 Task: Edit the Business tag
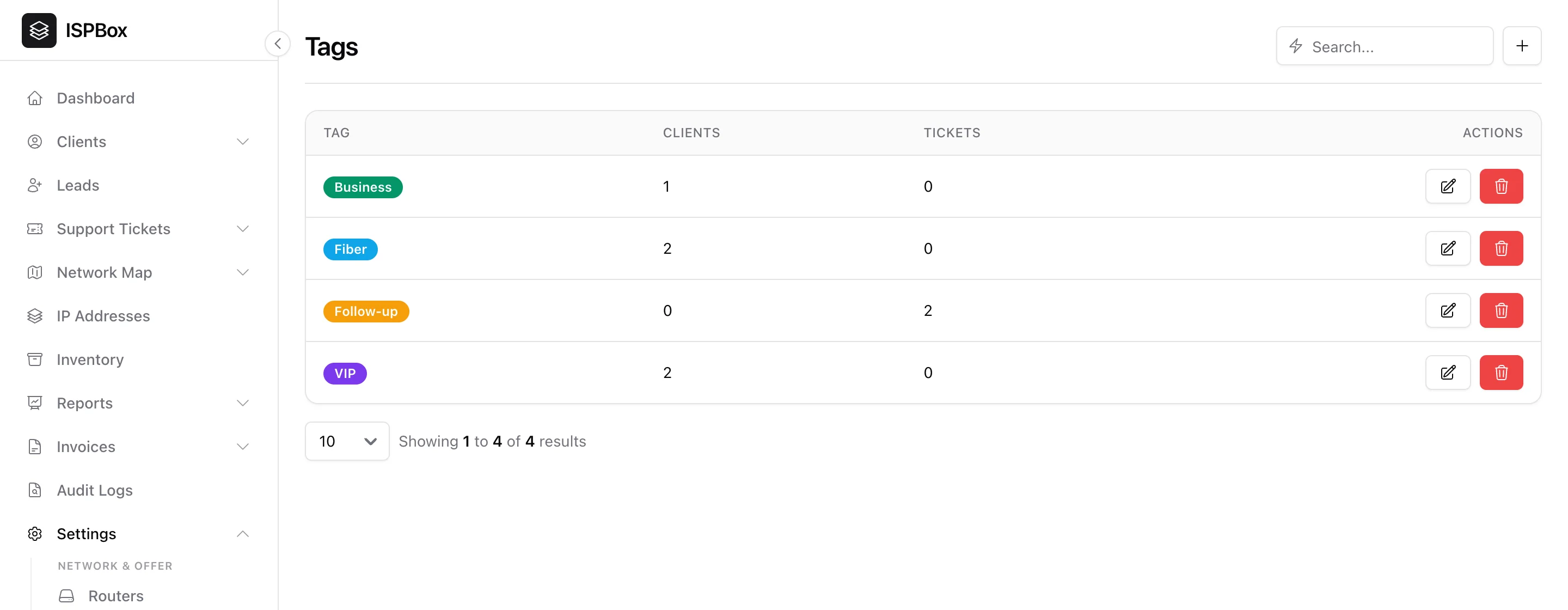[1448, 186]
